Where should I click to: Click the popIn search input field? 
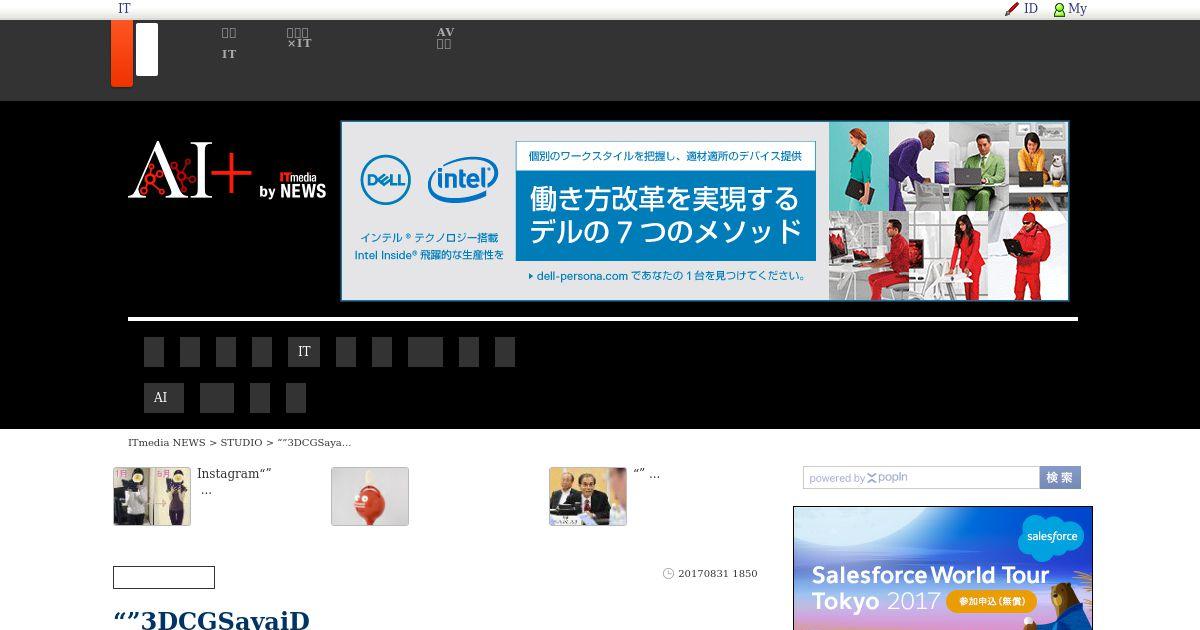pyautogui.click(x=921, y=478)
